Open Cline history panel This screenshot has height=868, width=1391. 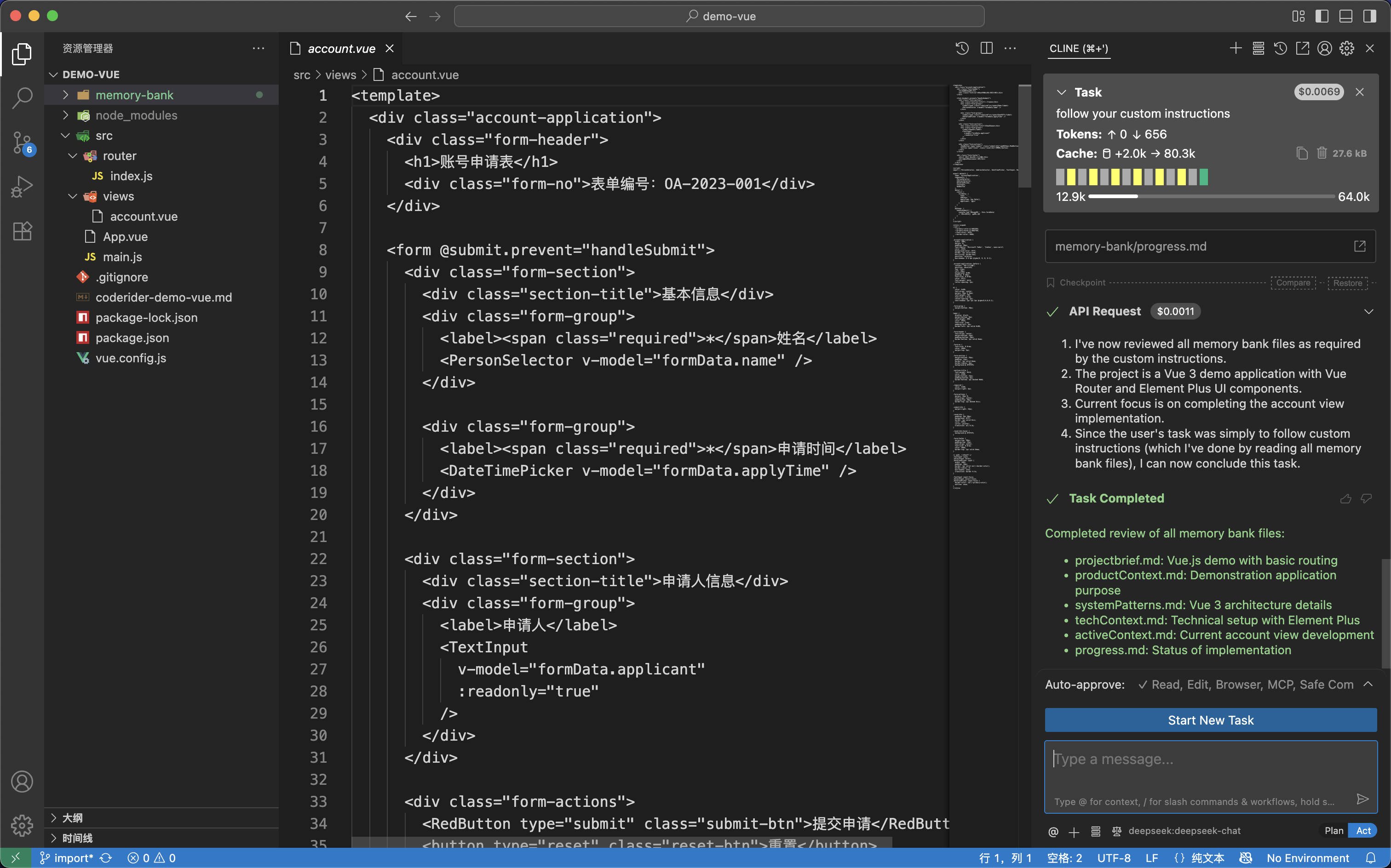click(1280, 49)
